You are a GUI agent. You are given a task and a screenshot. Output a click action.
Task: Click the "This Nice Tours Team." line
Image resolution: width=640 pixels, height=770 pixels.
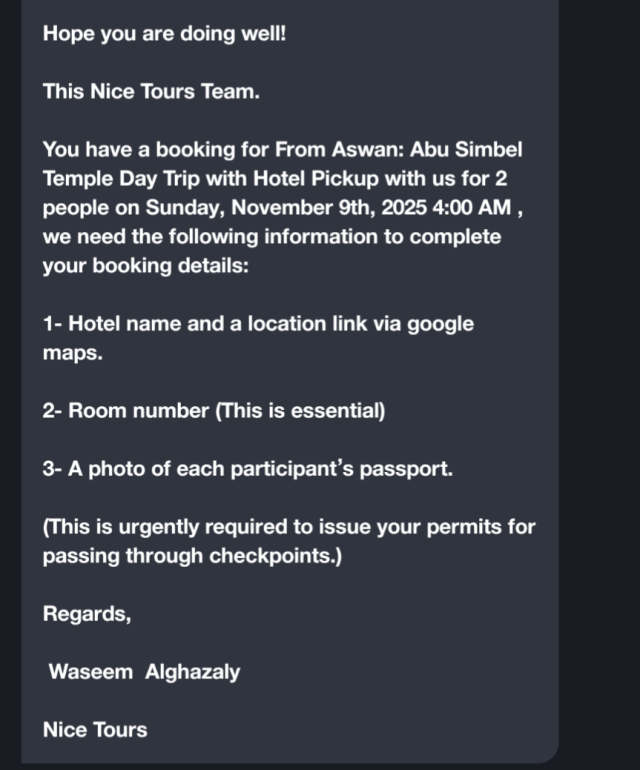[x=151, y=92]
